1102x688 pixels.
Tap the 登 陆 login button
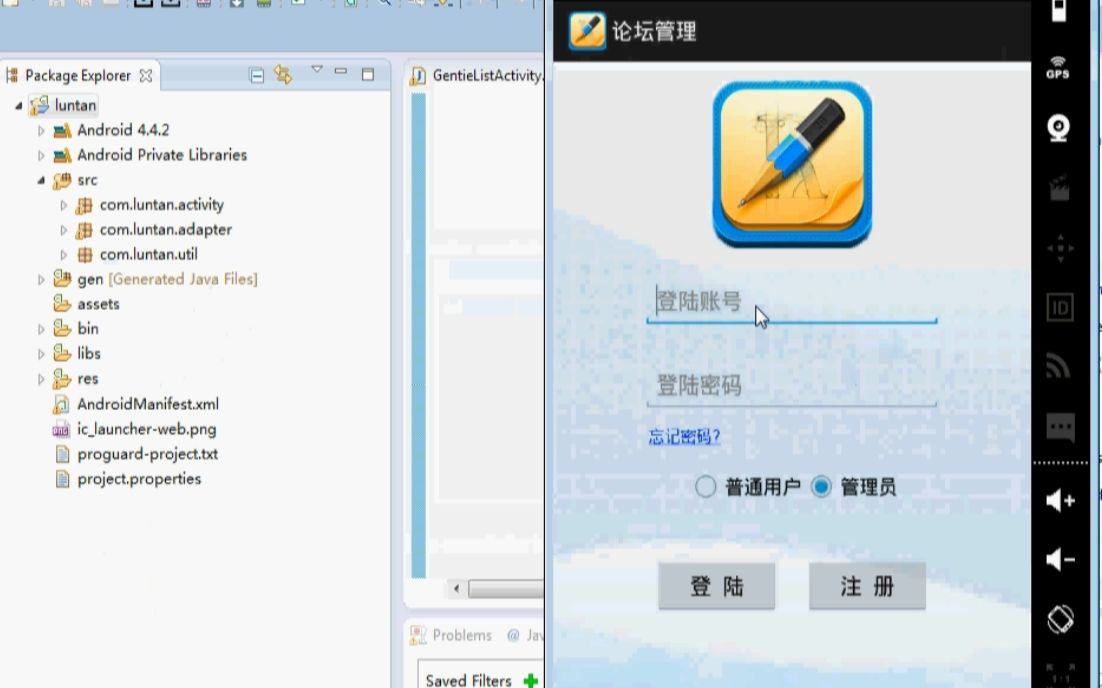coord(717,586)
